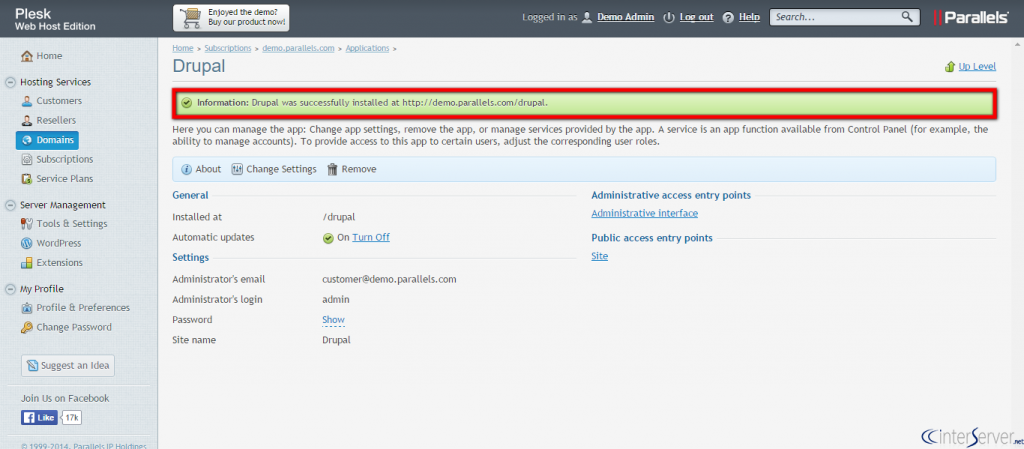Click the WordPress logo icon
This screenshot has width=1024, height=449.
click(x=27, y=243)
